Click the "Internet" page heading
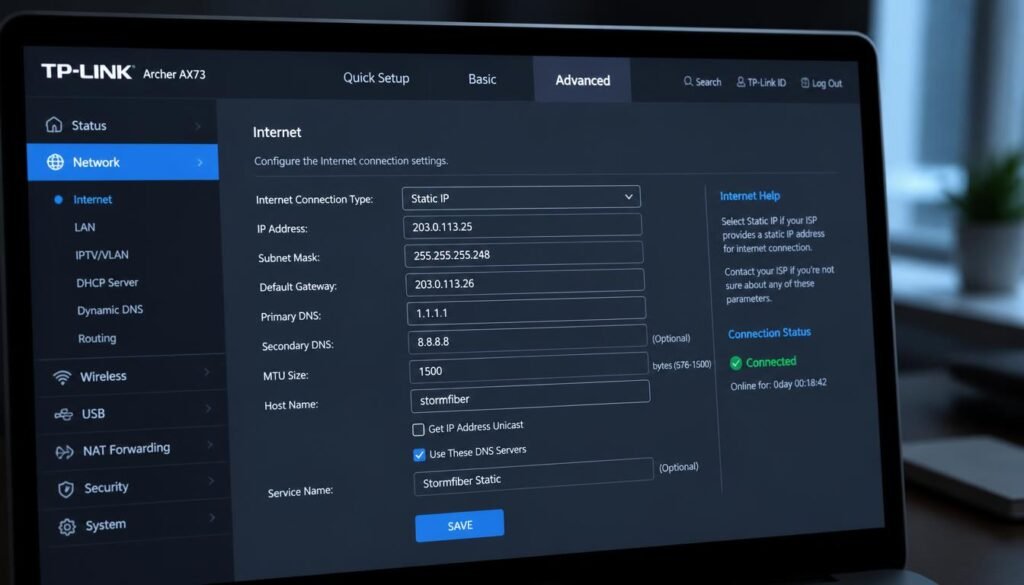The width and height of the screenshot is (1024, 585). [277, 133]
